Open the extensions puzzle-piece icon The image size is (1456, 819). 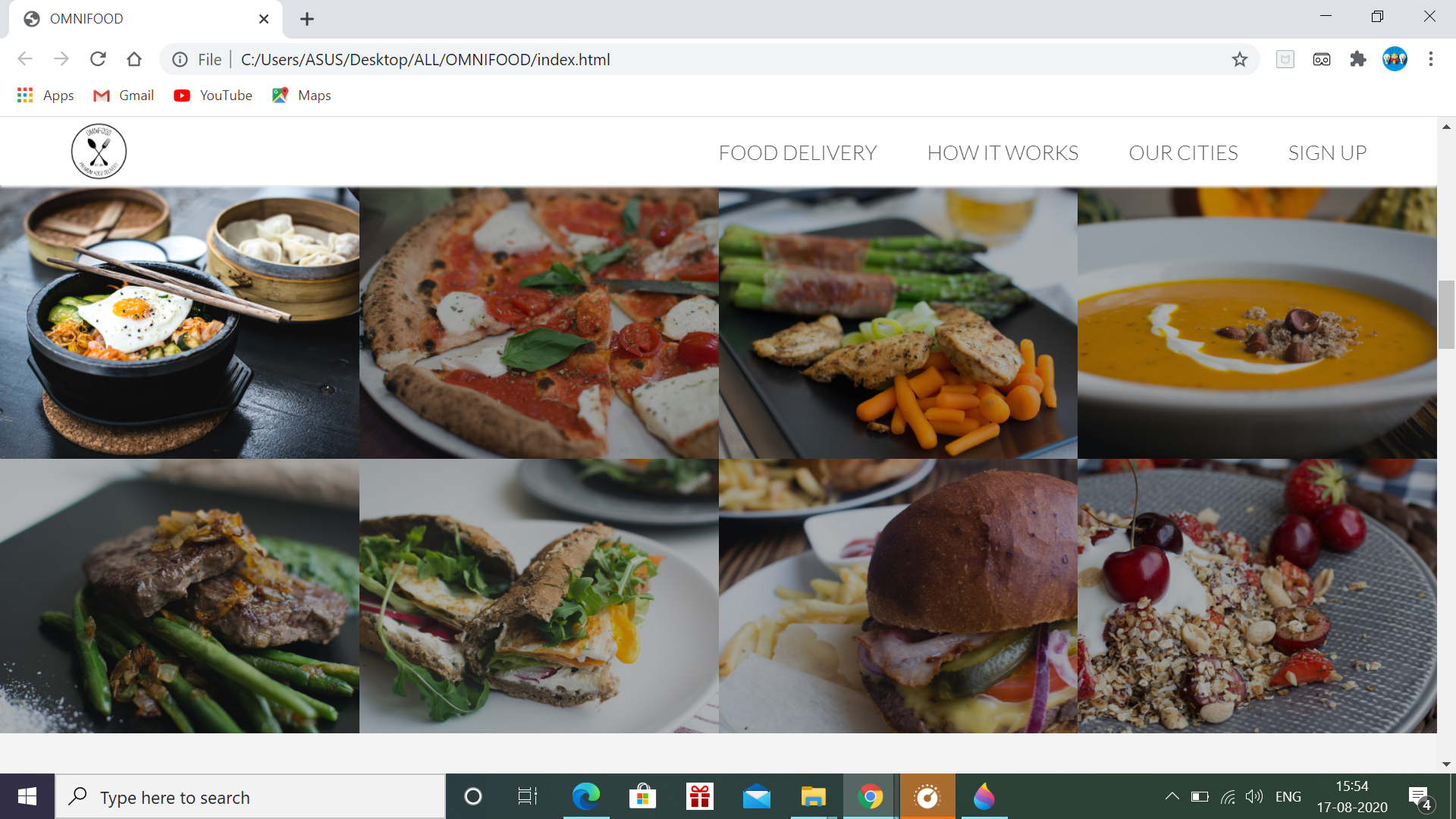[x=1358, y=58]
